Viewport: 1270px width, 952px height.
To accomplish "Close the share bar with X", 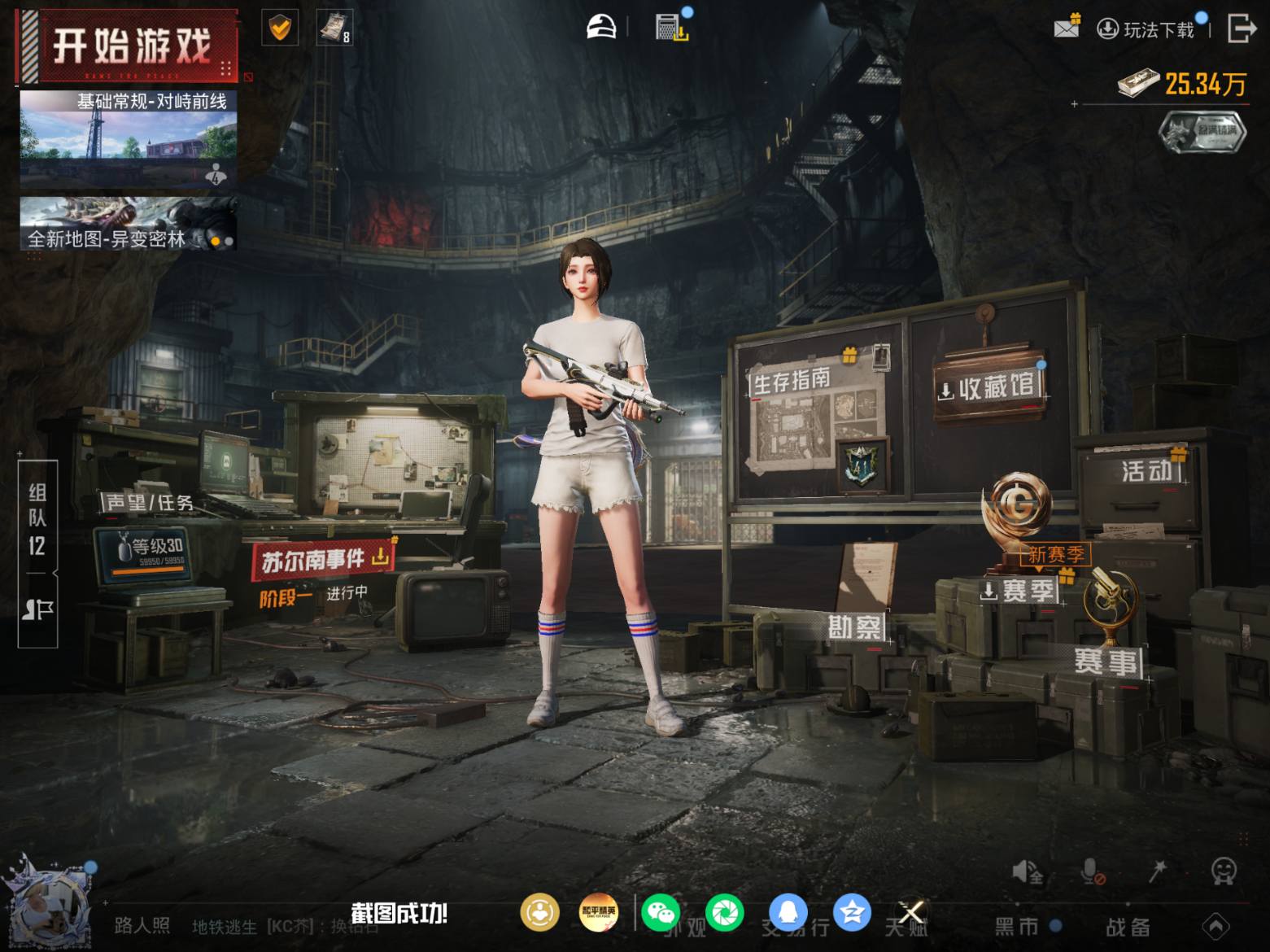I will (912, 912).
